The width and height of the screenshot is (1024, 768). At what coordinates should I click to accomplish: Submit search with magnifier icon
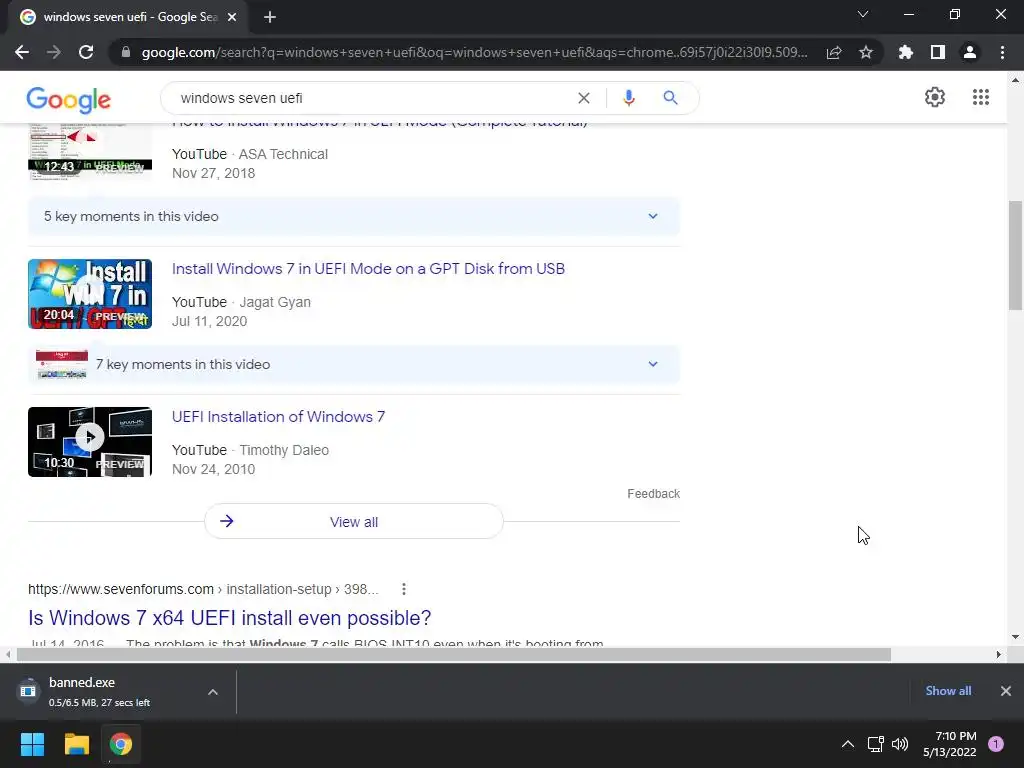[671, 98]
